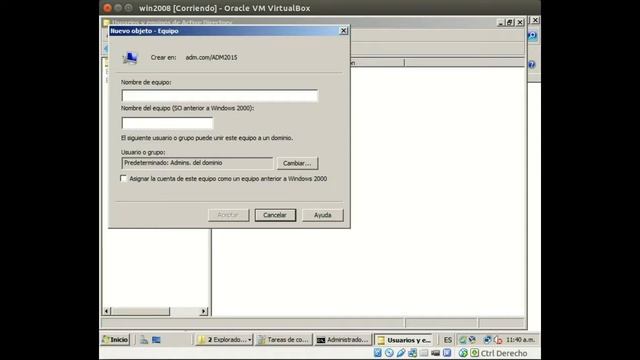The image size is (640, 360).
Task: Expand the grouped '2 Explorado...' taskbar button
Action: 224,340
